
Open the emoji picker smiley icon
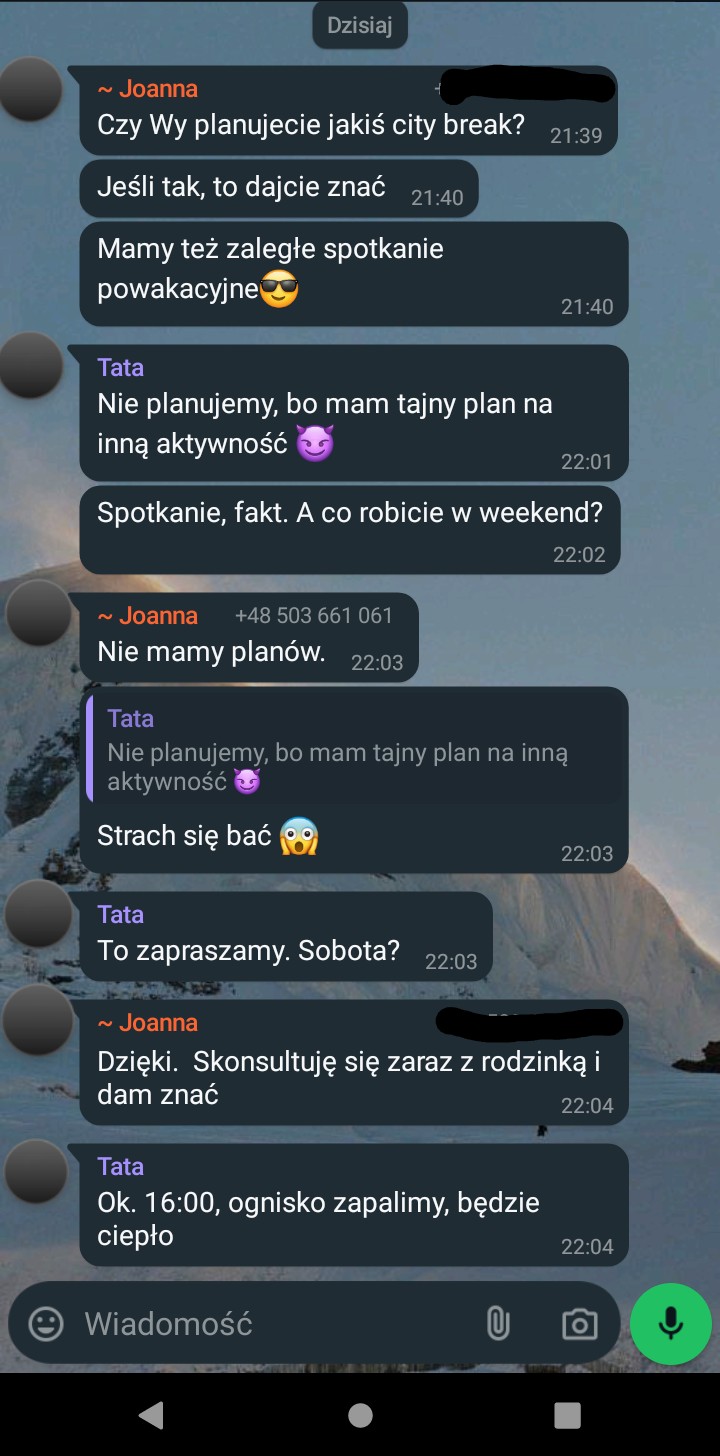pos(45,1324)
